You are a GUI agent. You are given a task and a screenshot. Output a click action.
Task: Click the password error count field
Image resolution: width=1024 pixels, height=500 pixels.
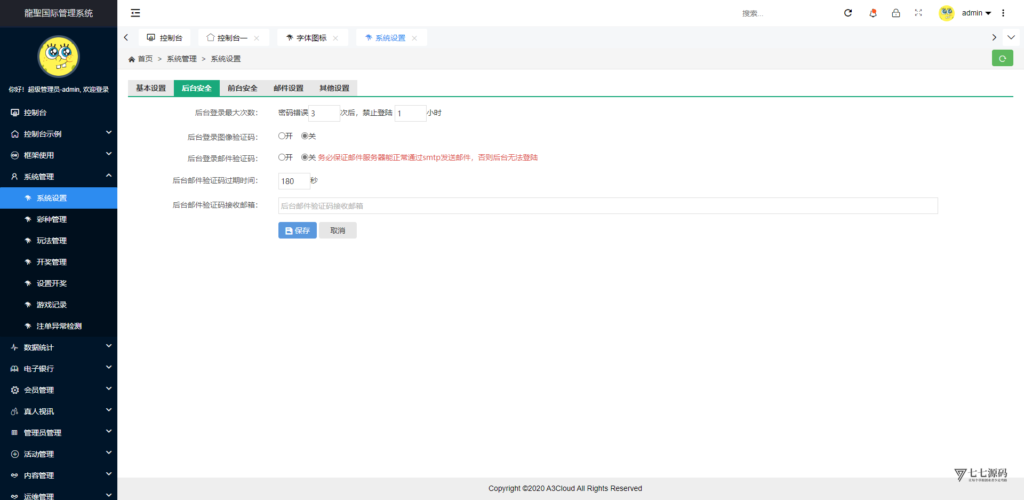tap(324, 113)
